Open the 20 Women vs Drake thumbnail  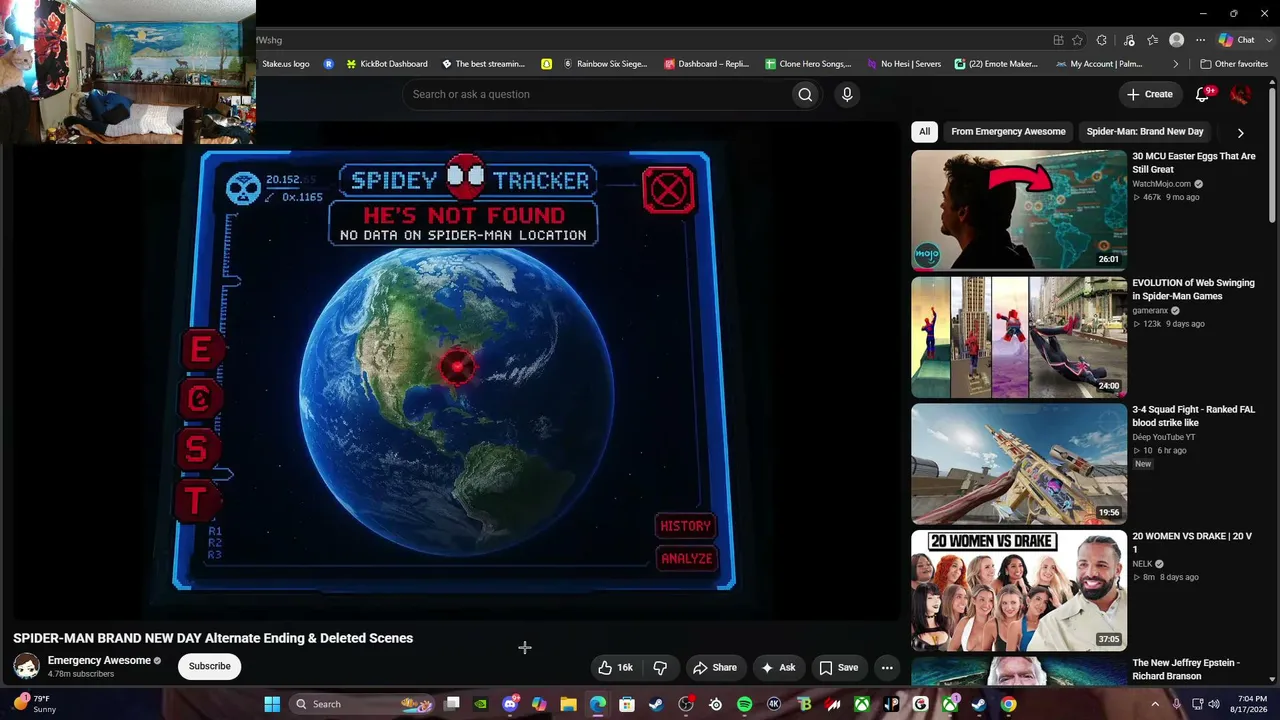pyautogui.click(x=1019, y=591)
